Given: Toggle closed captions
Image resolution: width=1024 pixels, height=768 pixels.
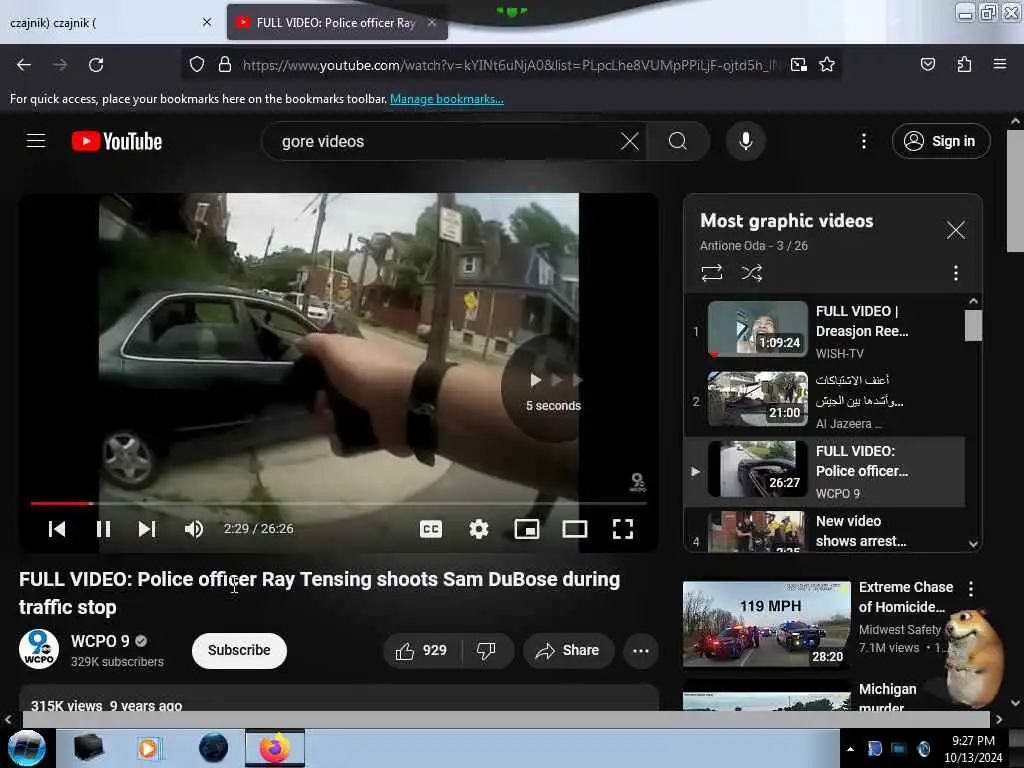Looking at the screenshot, I should [x=431, y=529].
